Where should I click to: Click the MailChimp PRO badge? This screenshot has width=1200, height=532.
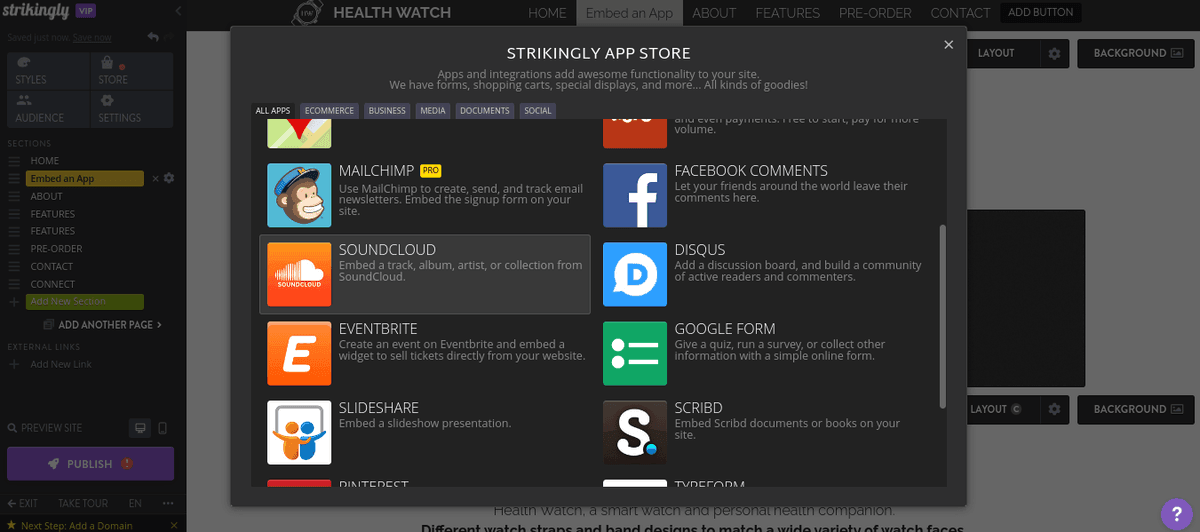[x=431, y=171]
